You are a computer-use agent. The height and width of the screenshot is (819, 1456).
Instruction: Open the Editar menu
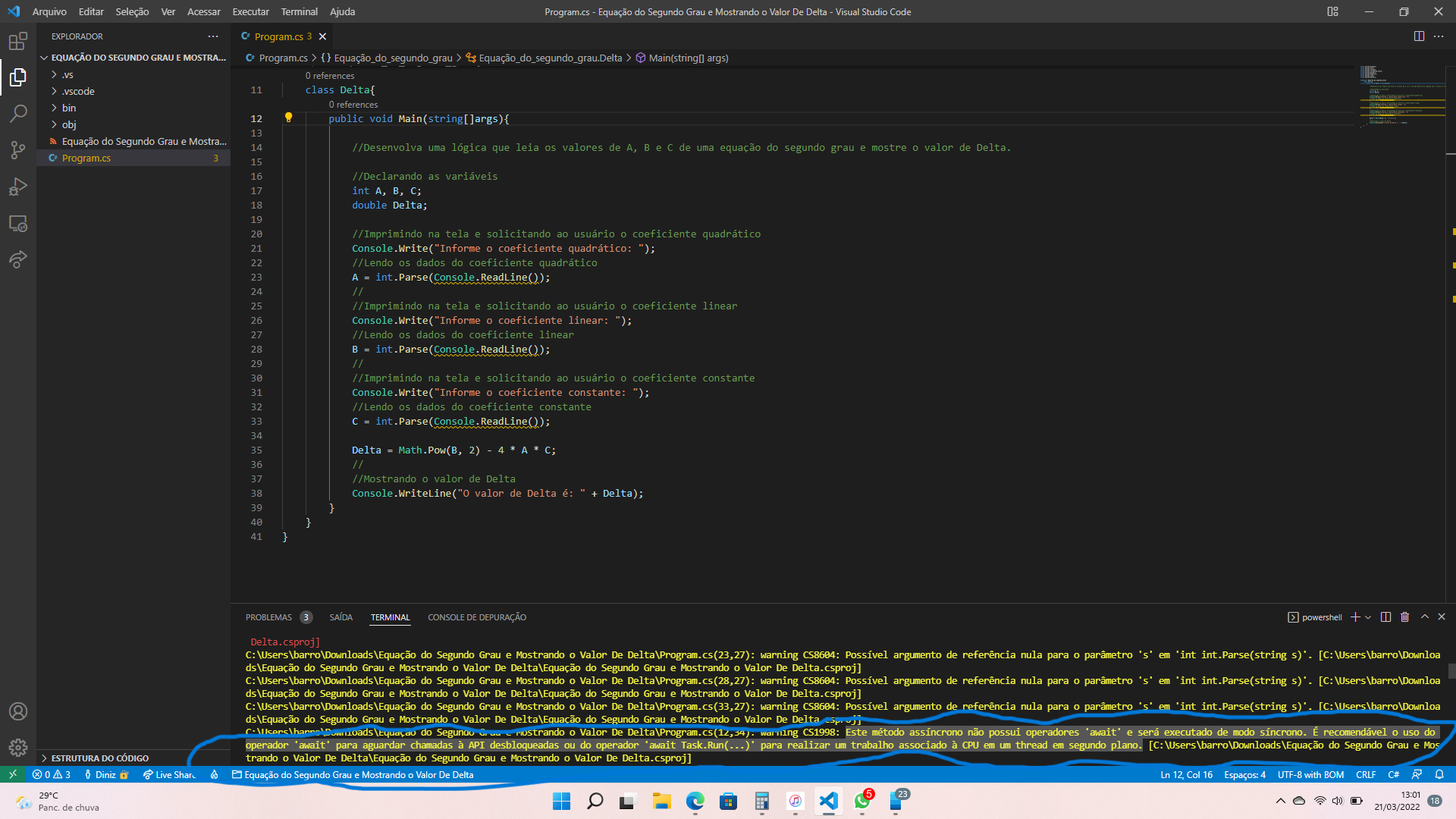point(91,11)
